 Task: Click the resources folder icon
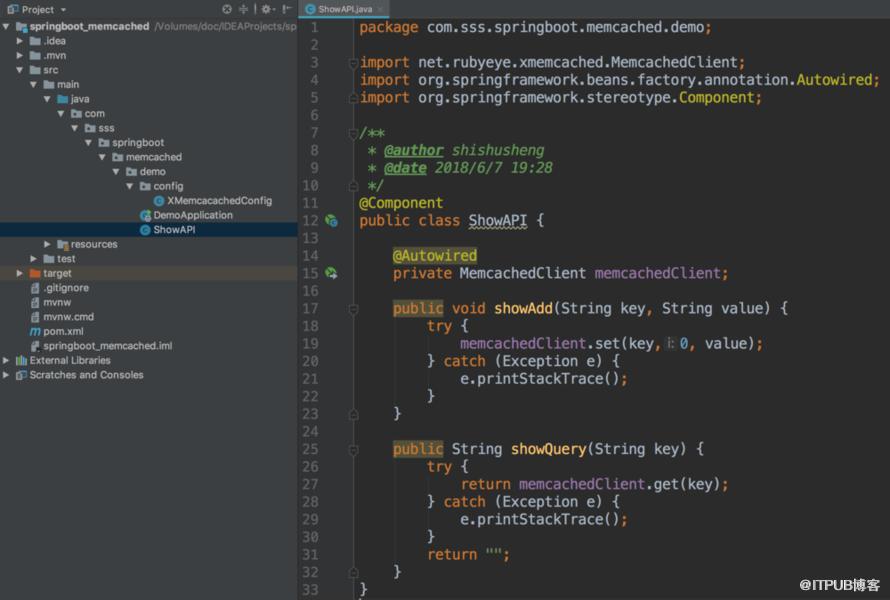62,245
